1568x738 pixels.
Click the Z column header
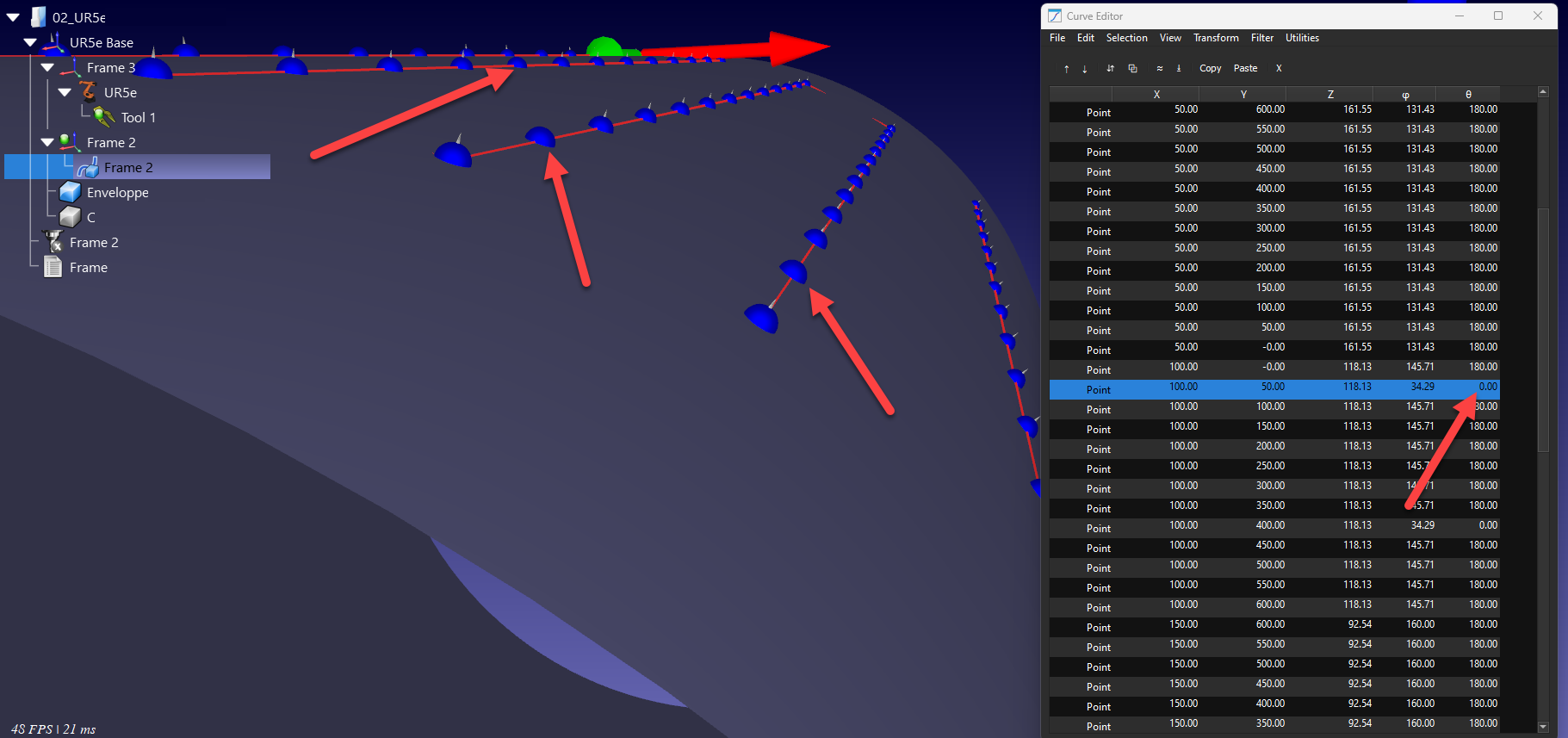click(x=1329, y=95)
